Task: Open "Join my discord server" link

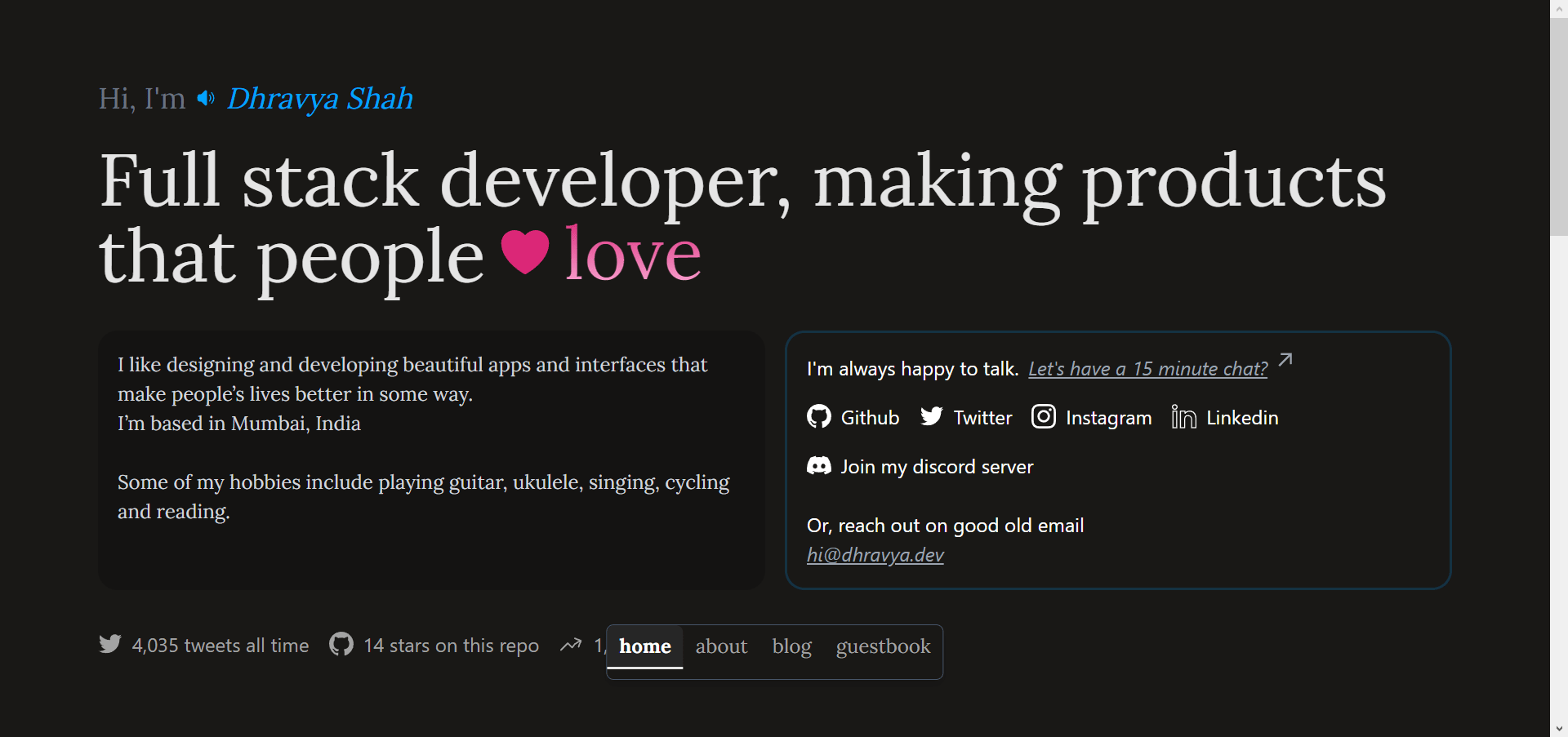Action: coord(937,467)
